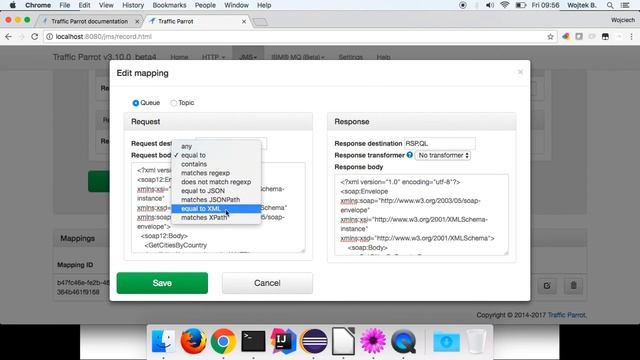
Task: Click the Wi-Fi icon in menu bar
Action: [504, 5]
